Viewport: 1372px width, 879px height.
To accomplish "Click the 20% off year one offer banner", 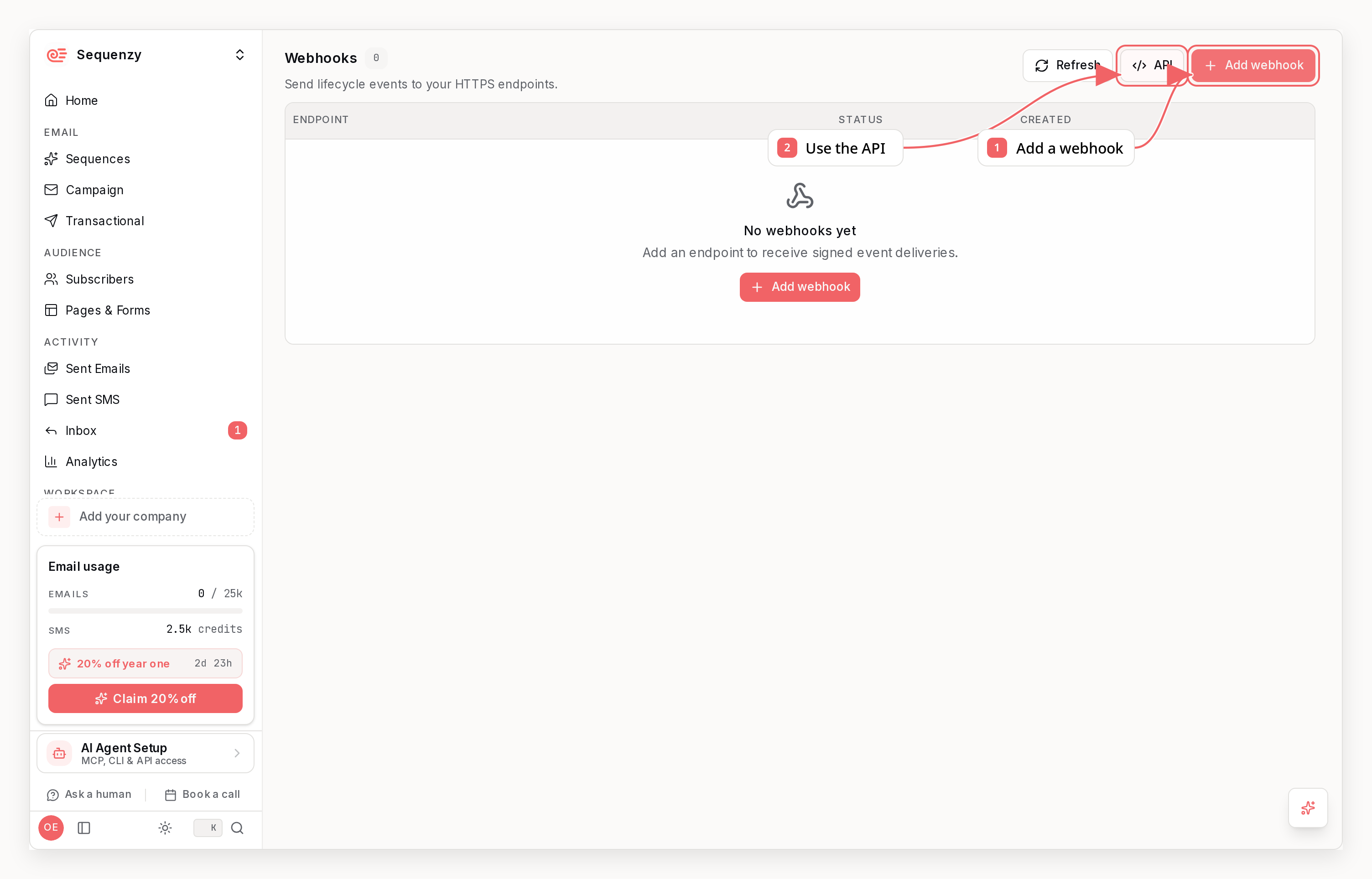I will tap(146, 663).
